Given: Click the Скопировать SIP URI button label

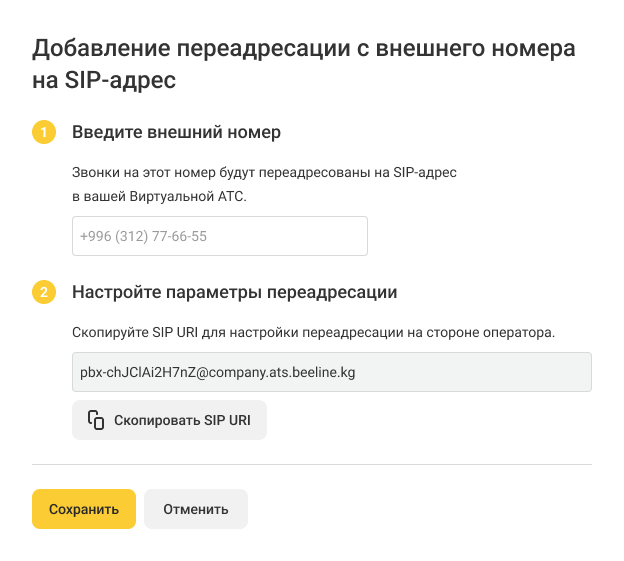Looking at the screenshot, I should 182,420.
